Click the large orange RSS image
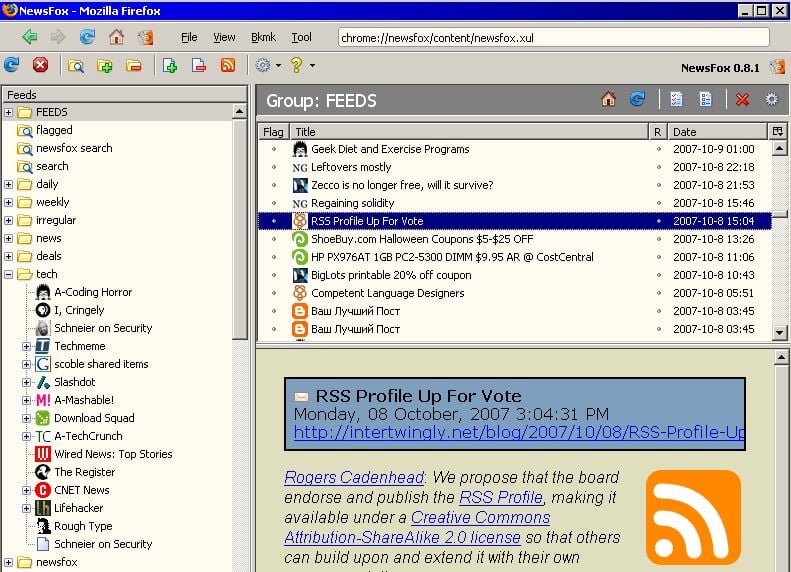The height and width of the screenshot is (572, 791). tap(693, 518)
